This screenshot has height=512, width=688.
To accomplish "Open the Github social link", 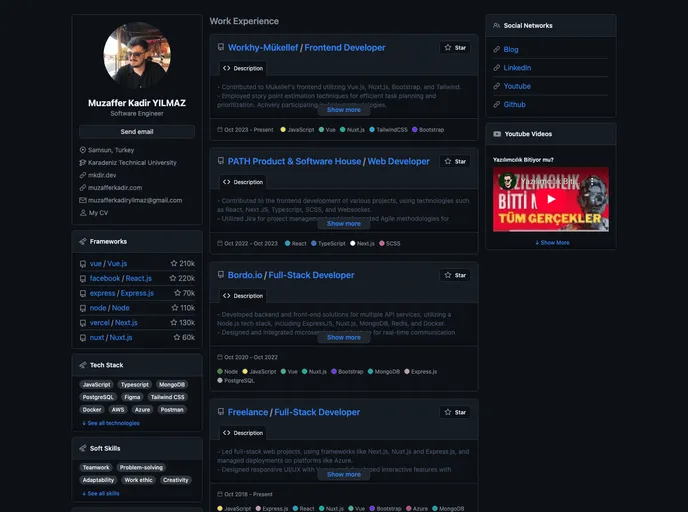I will [514, 105].
